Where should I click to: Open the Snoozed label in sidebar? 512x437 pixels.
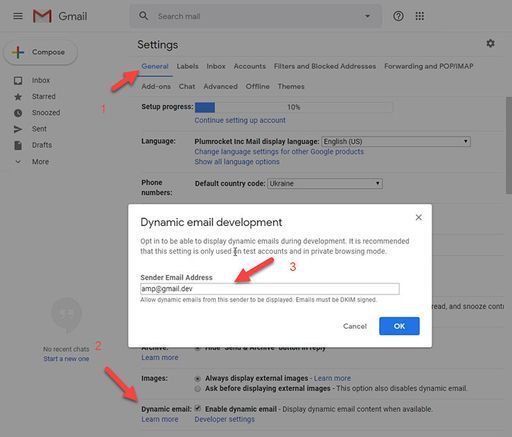[x=46, y=113]
